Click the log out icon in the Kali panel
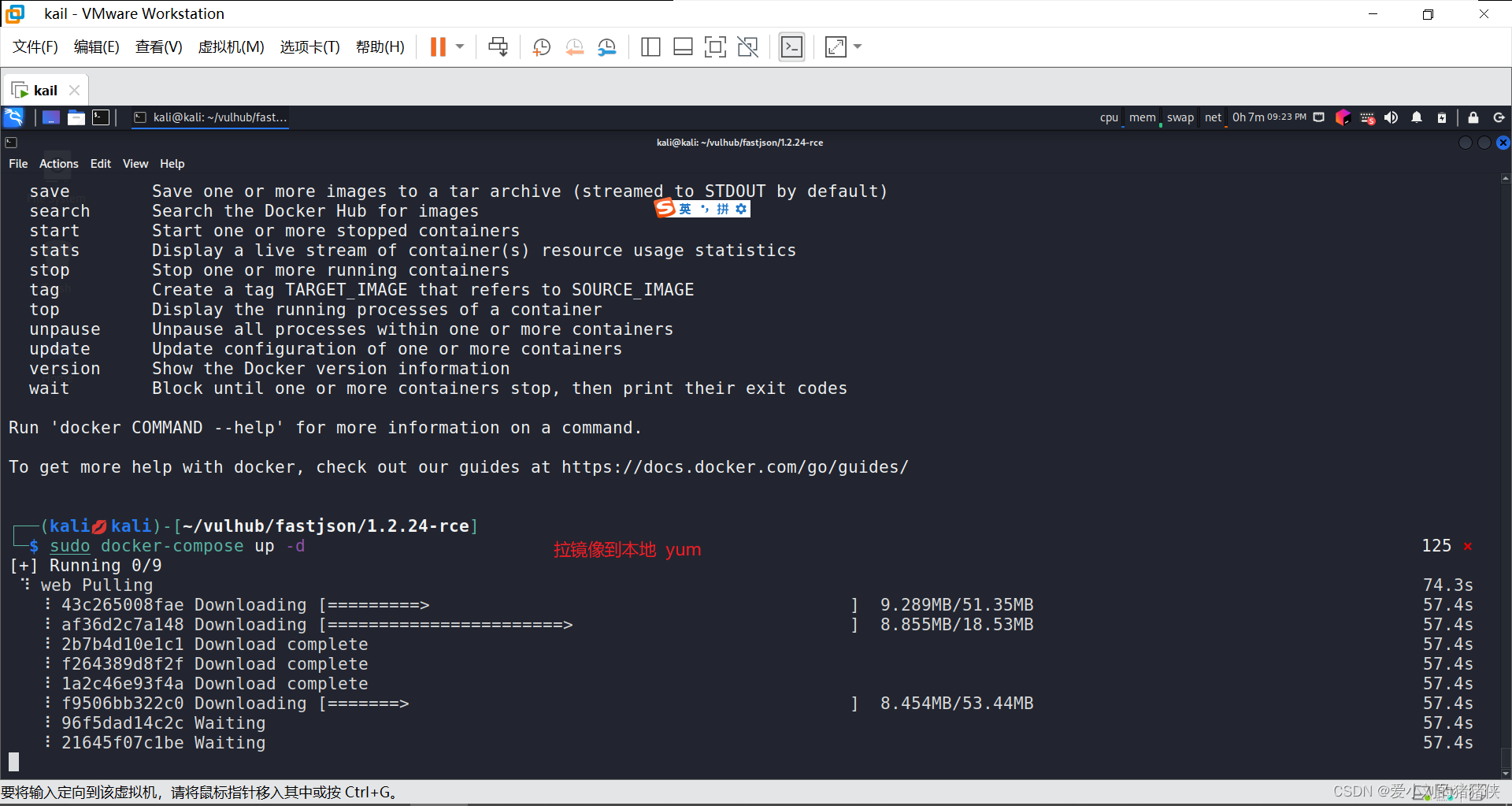Viewport: 1512px width, 806px height. (1499, 117)
